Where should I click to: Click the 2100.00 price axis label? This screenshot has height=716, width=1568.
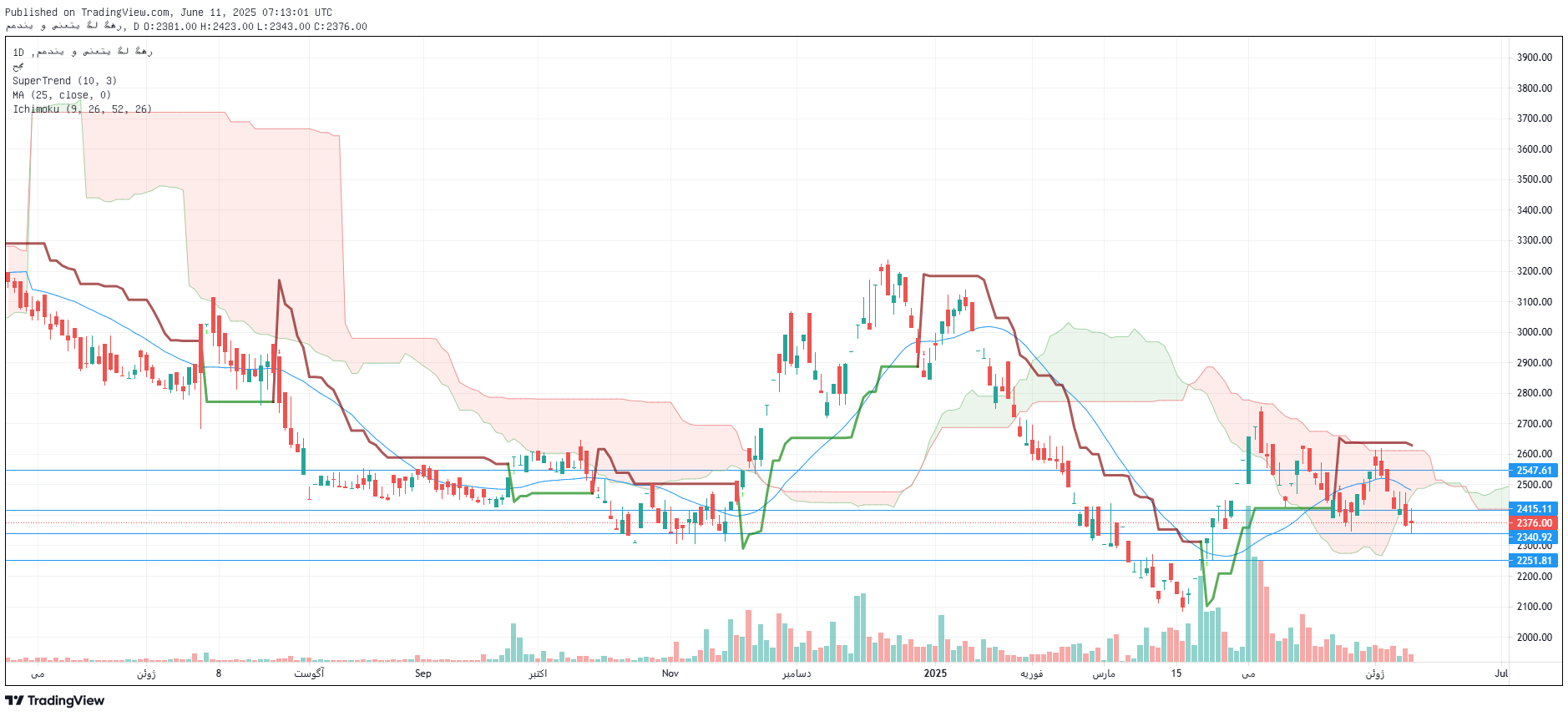tap(1535, 607)
